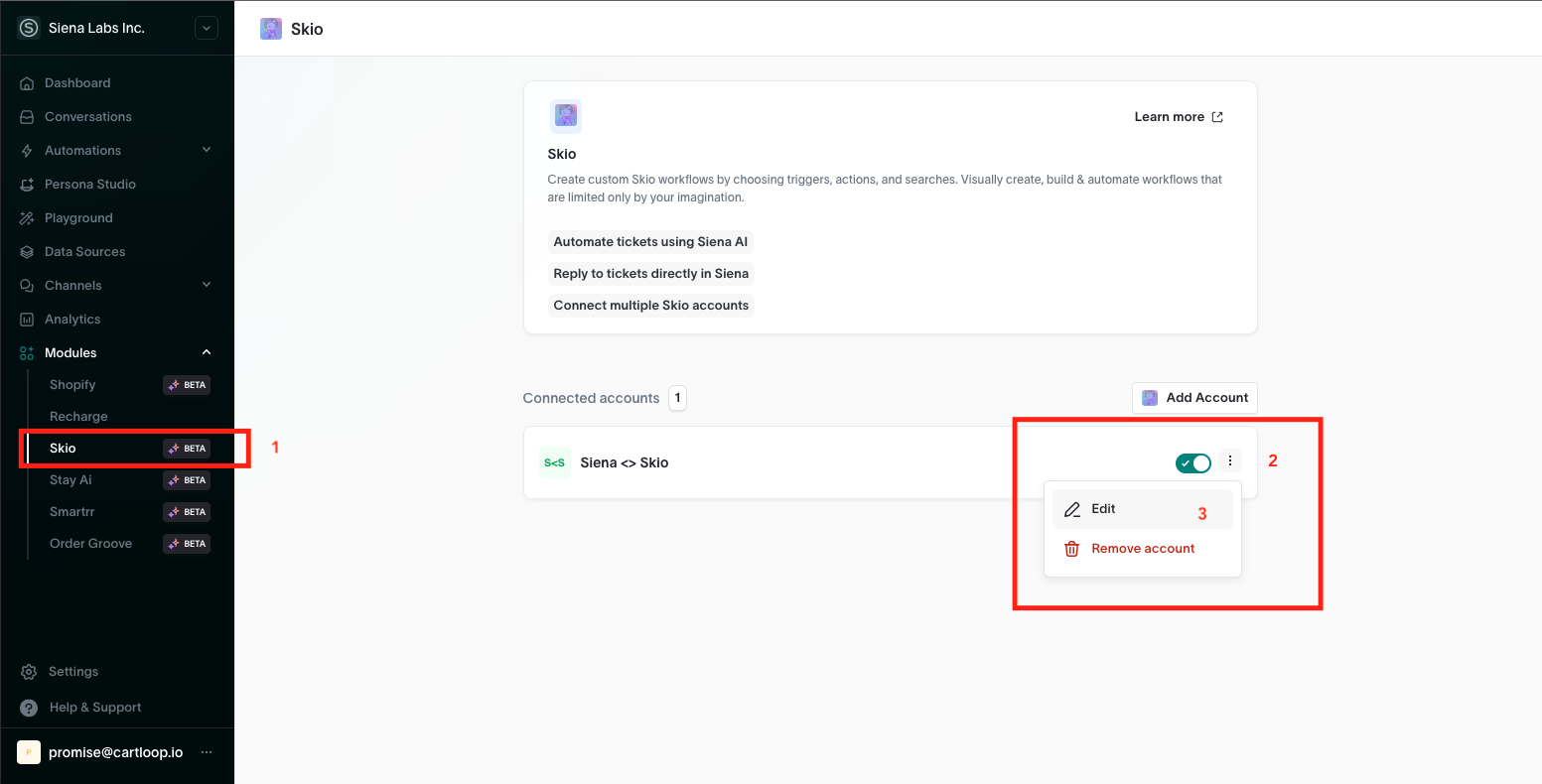Image resolution: width=1542 pixels, height=784 pixels.
Task: Click the Settings gear icon
Action: (29, 672)
